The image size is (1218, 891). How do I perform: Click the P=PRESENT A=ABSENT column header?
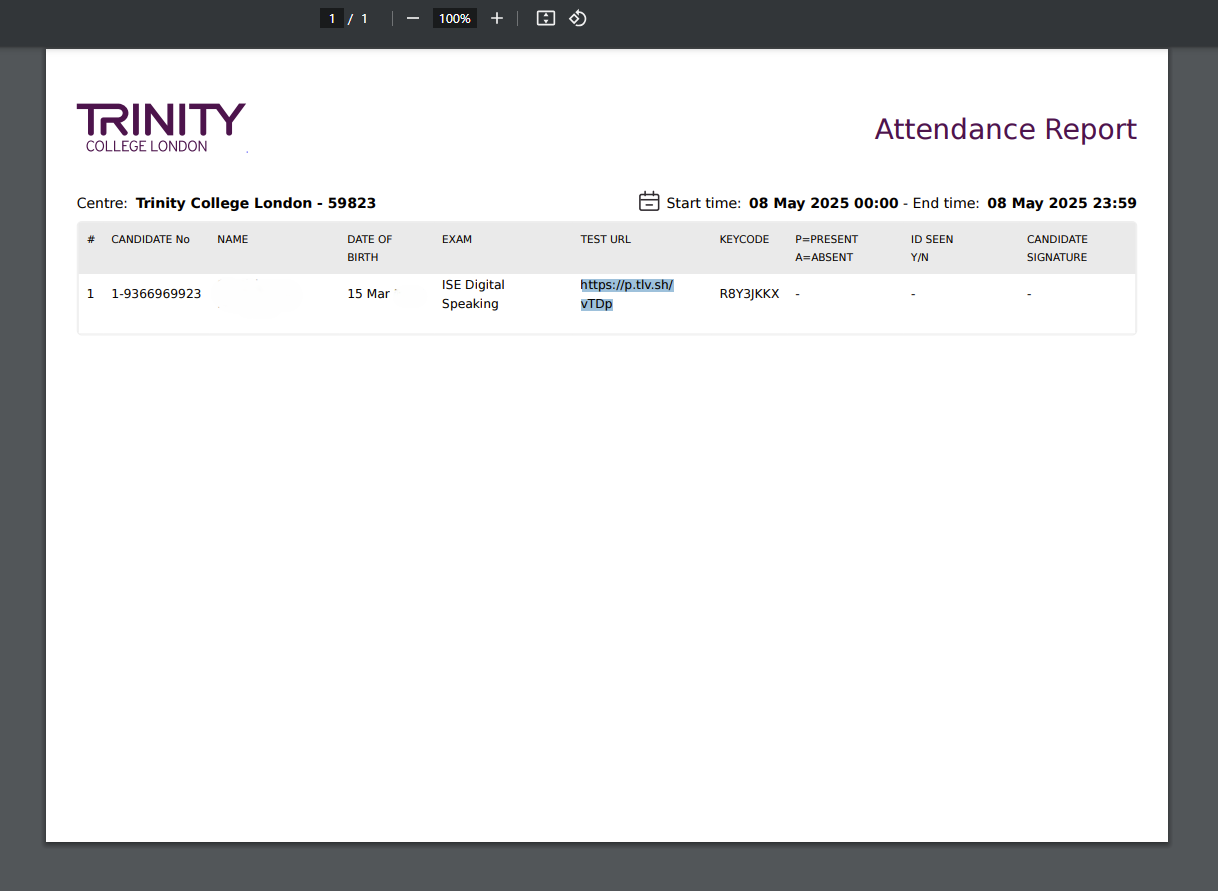coord(826,248)
